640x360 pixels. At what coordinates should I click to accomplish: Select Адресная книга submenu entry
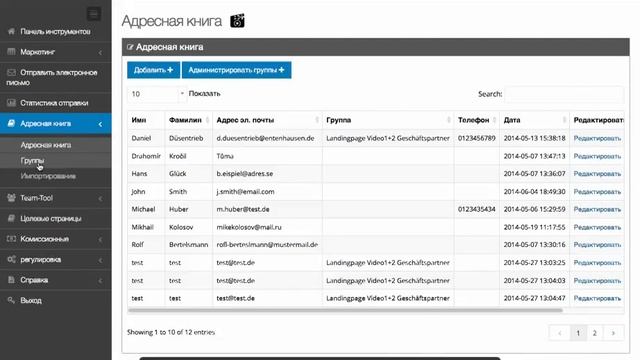tap(46, 145)
